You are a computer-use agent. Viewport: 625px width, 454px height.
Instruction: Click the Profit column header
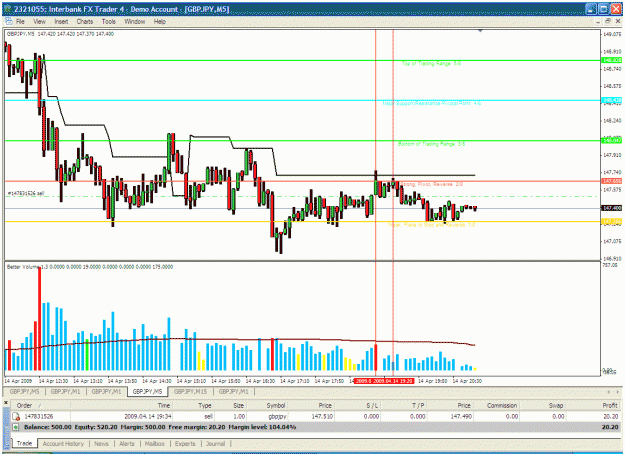click(x=594, y=405)
